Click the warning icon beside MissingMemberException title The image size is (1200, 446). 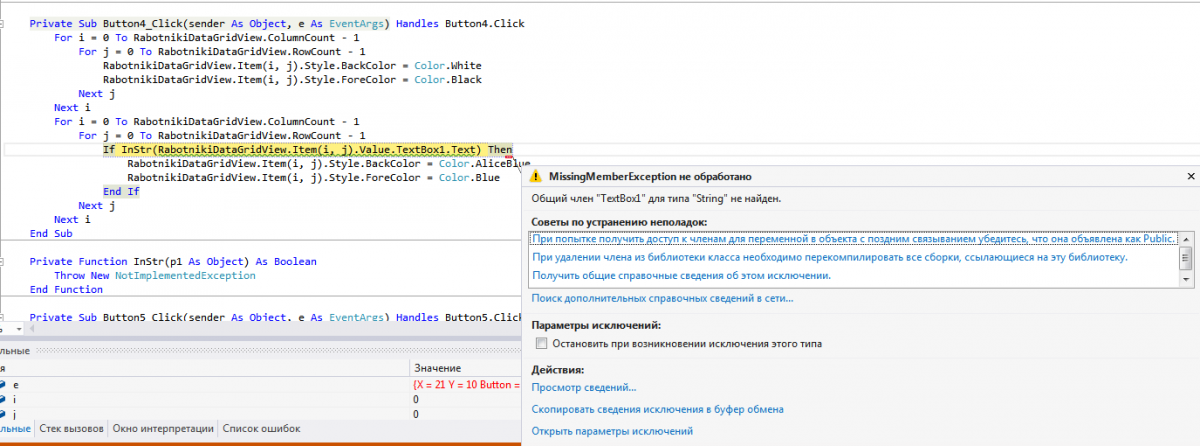tap(537, 176)
